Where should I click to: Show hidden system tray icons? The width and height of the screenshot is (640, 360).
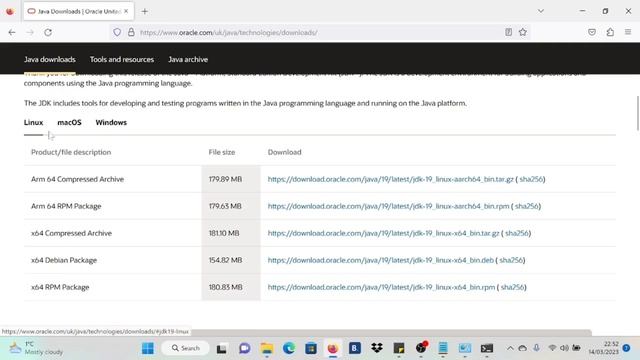pyautogui.click(x=510, y=348)
